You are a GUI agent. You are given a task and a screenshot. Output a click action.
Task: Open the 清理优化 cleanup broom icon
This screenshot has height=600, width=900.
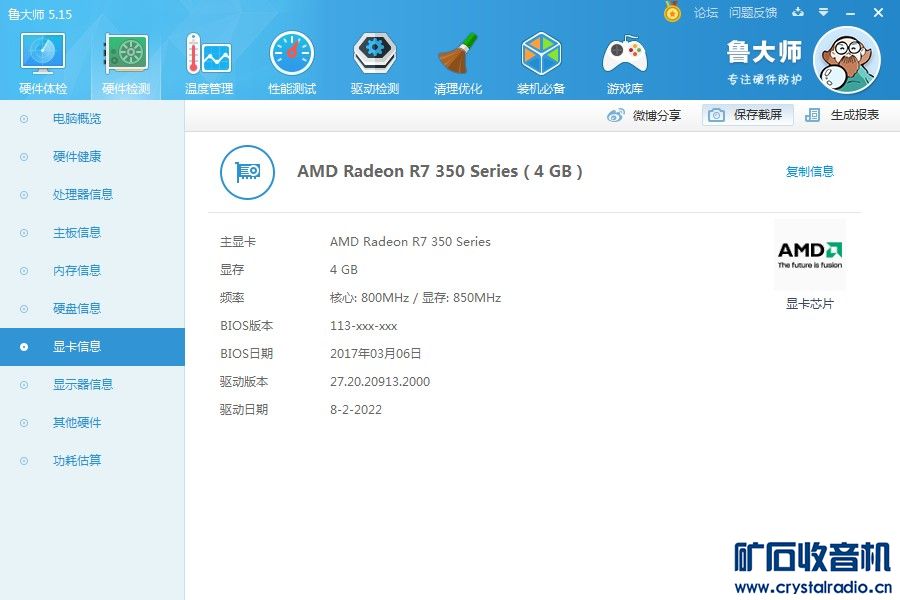click(458, 53)
